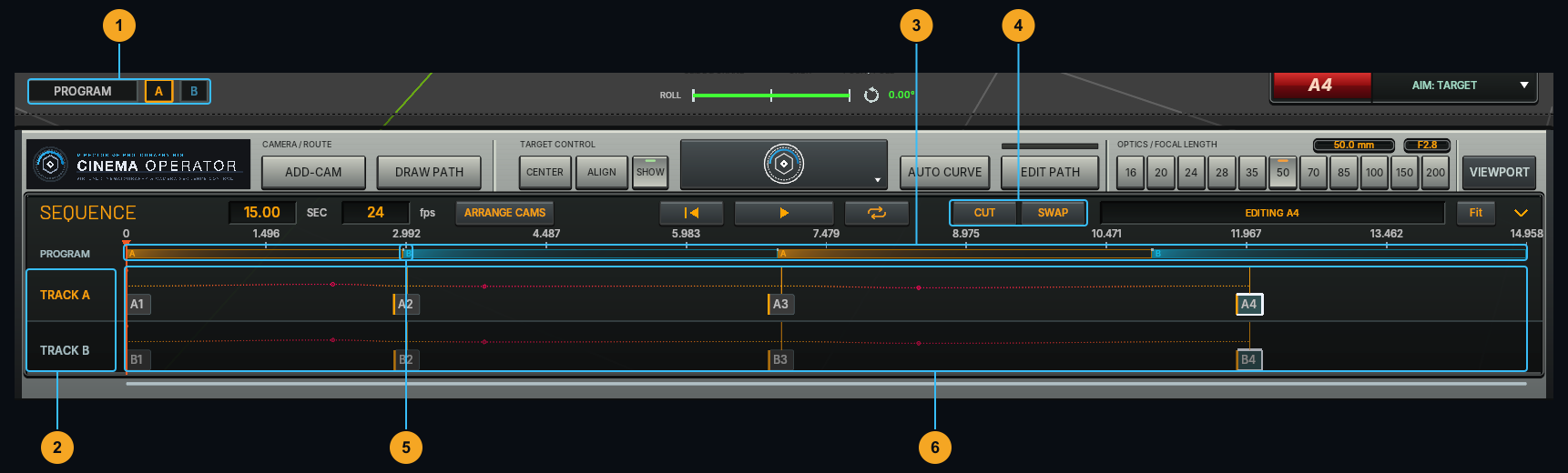Click second blue B program segment
Image resolution: width=1568 pixels, height=473 pixels.
coord(1339,254)
